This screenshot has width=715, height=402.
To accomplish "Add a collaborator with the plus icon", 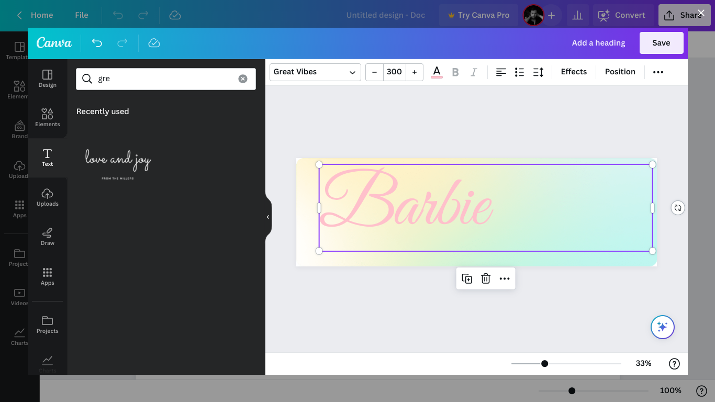I will [551, 15].
